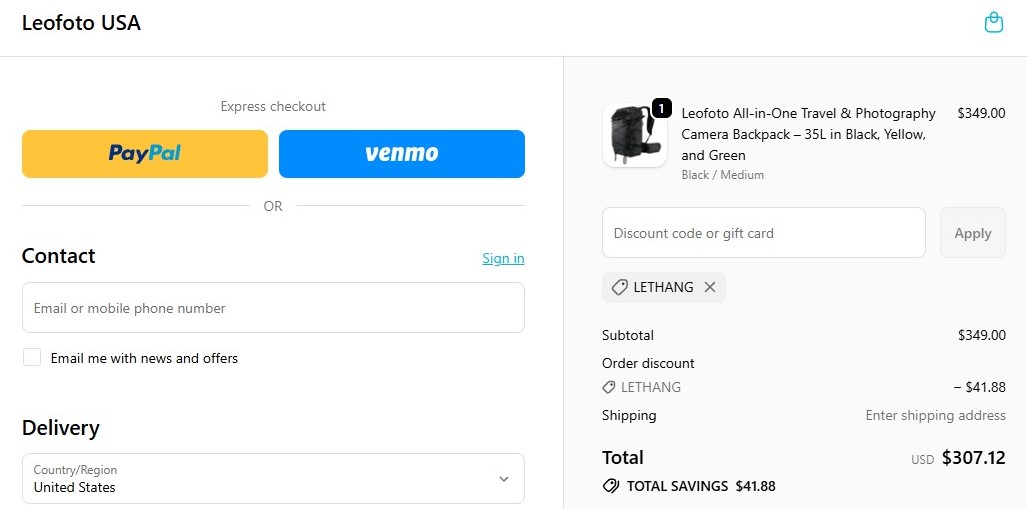
Task: Focus the Email or mobile phone field
Action: (273, 308)
